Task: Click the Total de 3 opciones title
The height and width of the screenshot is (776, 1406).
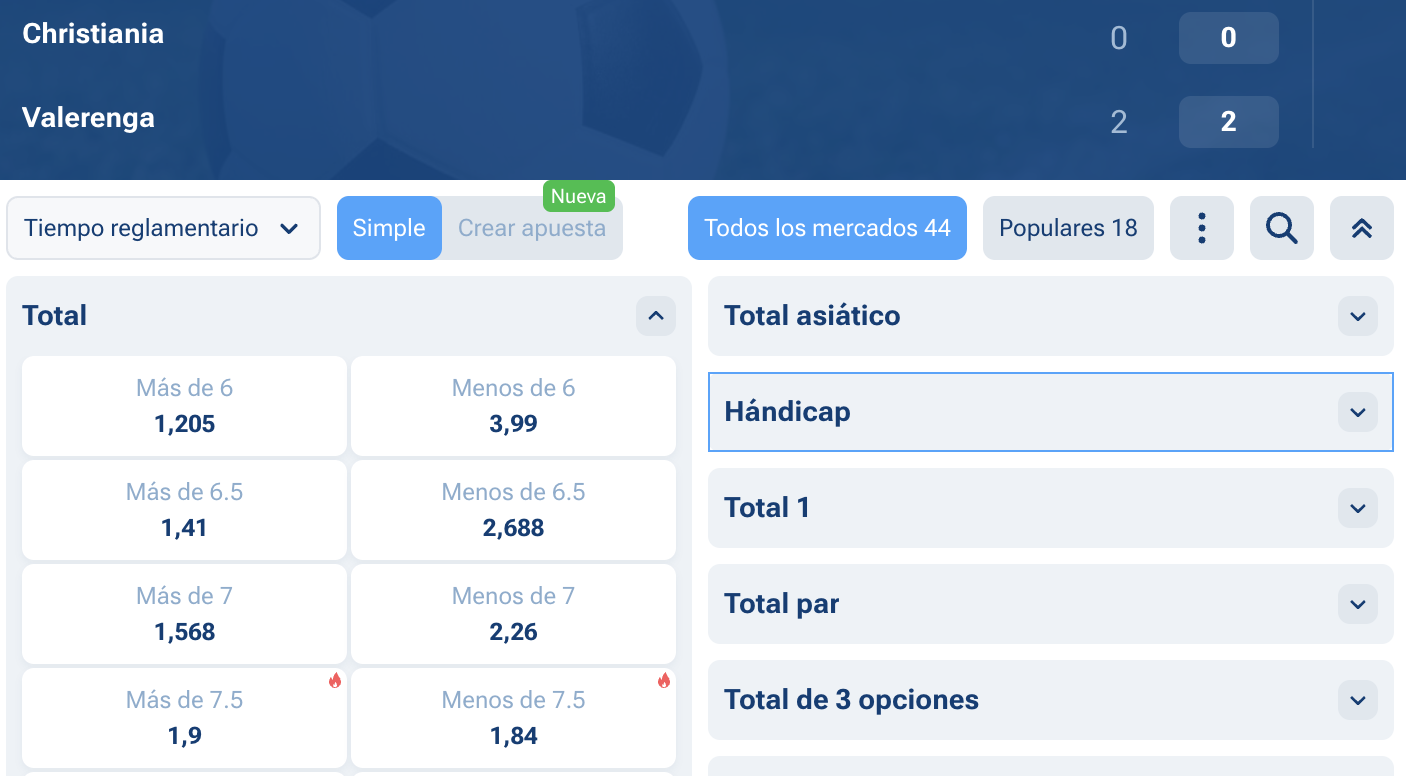Action: click(x=851, y=700)
